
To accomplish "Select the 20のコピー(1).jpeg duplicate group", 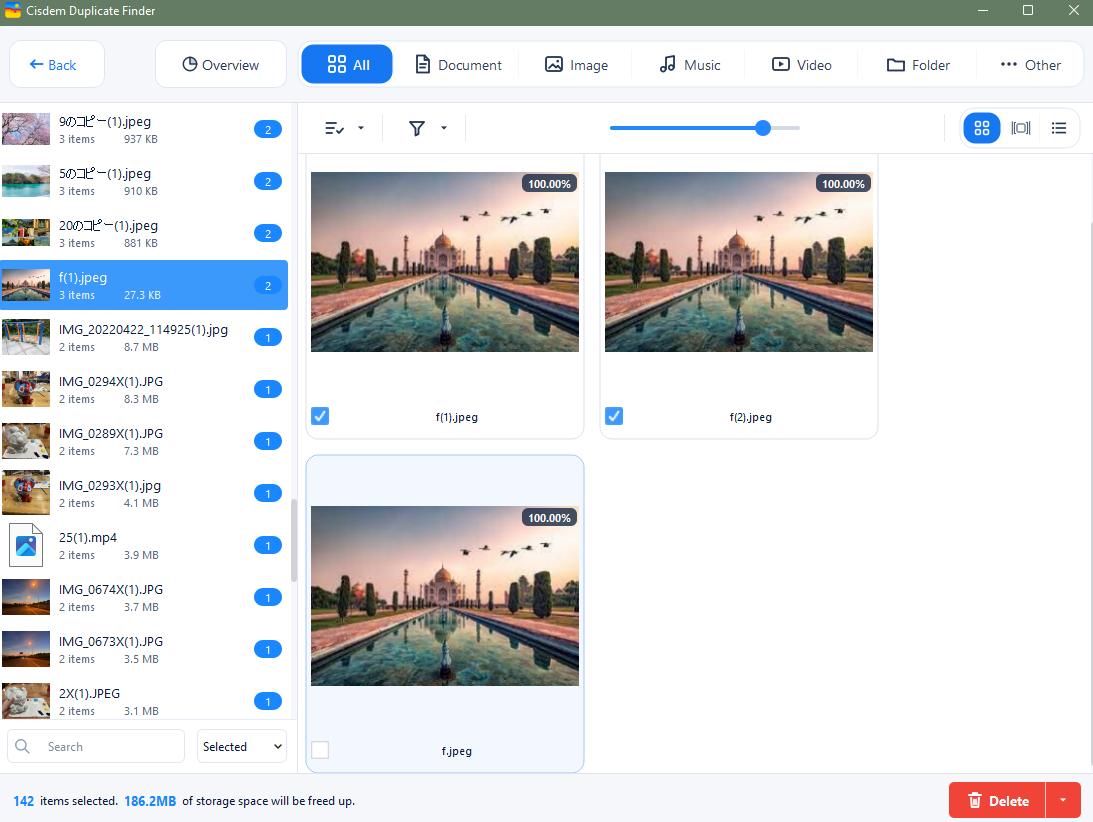I will [x=144, y=234].
